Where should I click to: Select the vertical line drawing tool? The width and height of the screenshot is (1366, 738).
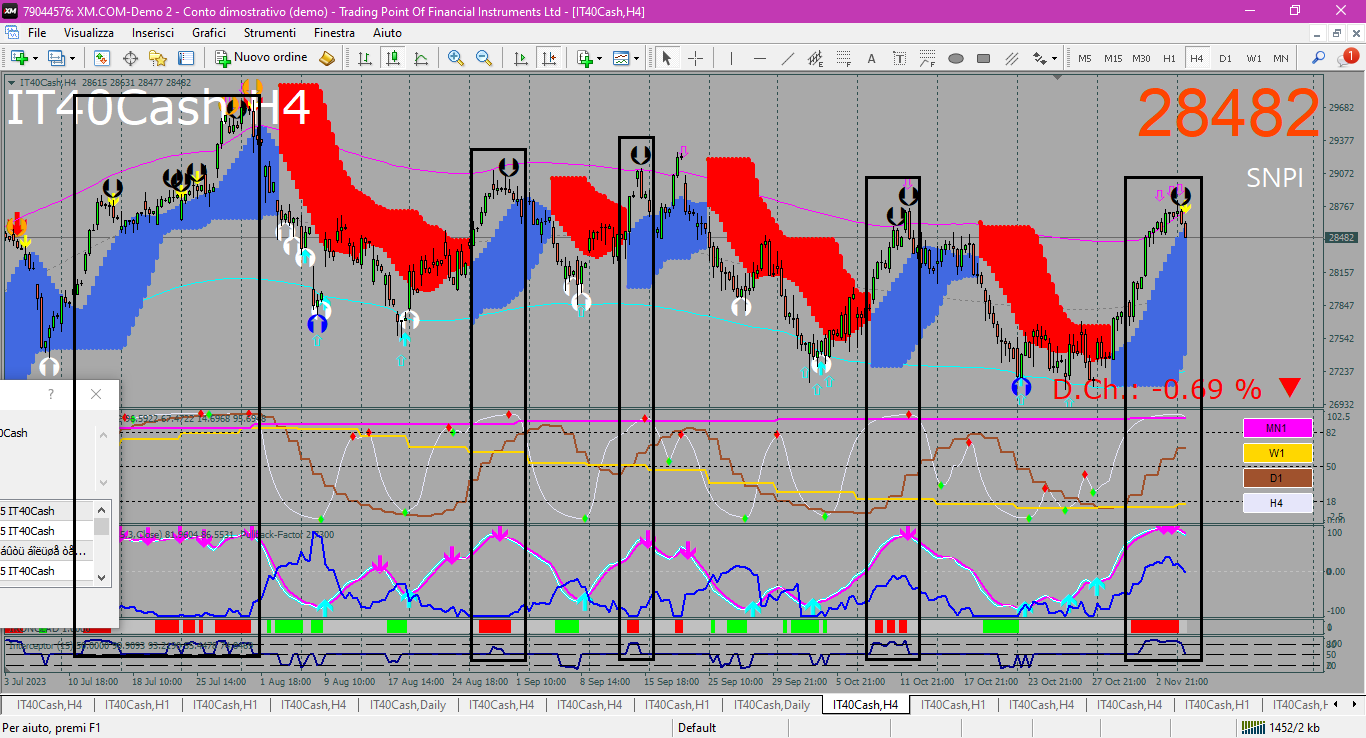[x=731, y=58]
